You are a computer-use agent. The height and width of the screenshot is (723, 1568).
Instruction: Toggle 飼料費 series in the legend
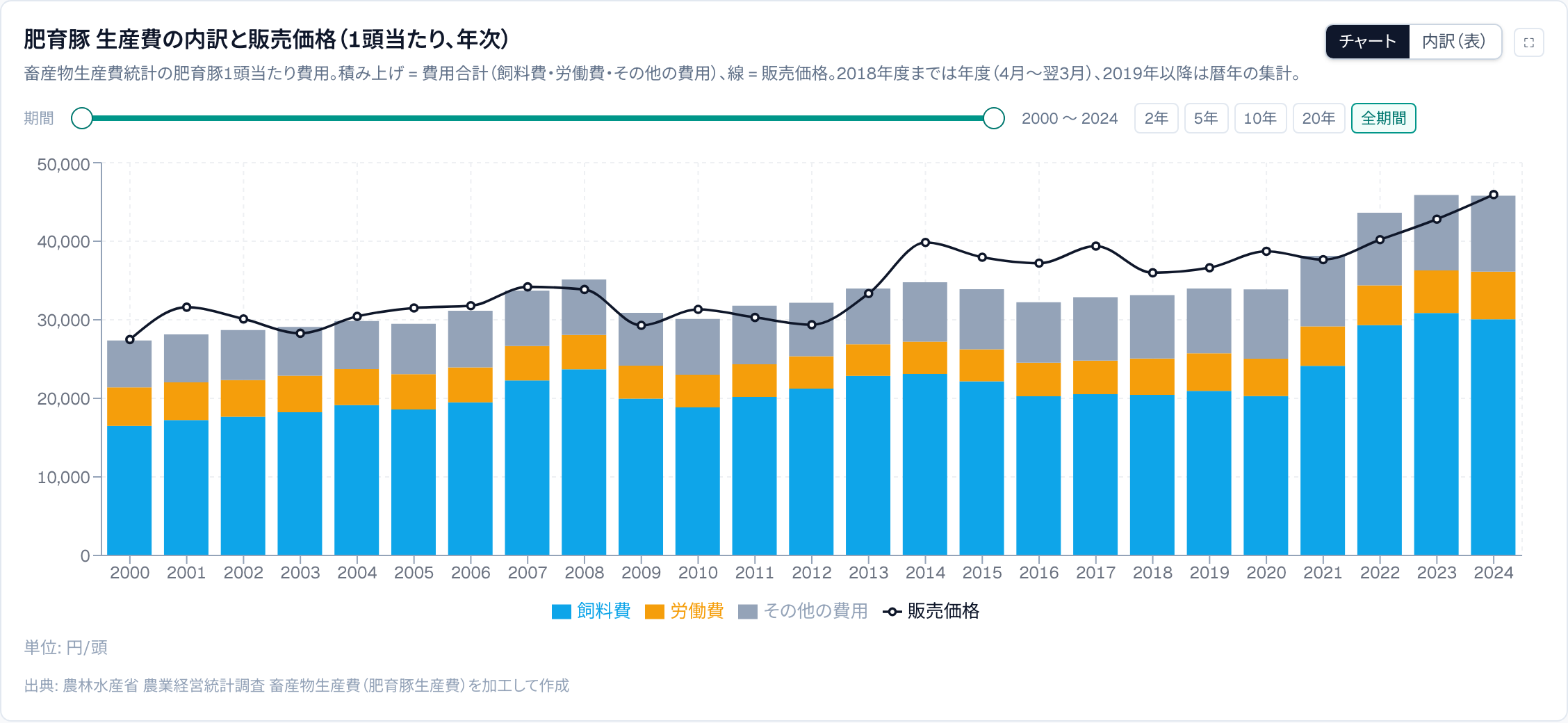(591, 611)
